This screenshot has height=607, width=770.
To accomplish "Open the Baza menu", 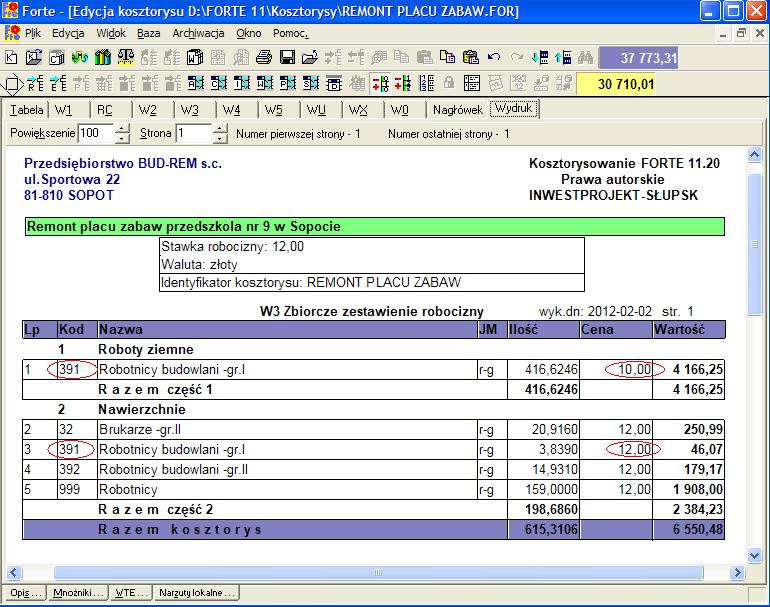I will click(148, 33).
